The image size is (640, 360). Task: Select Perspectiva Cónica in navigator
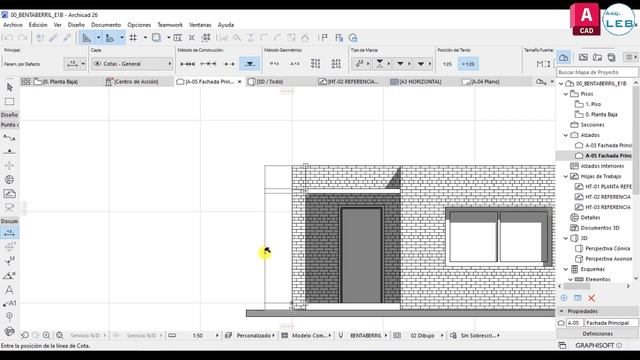click(607, 249)
